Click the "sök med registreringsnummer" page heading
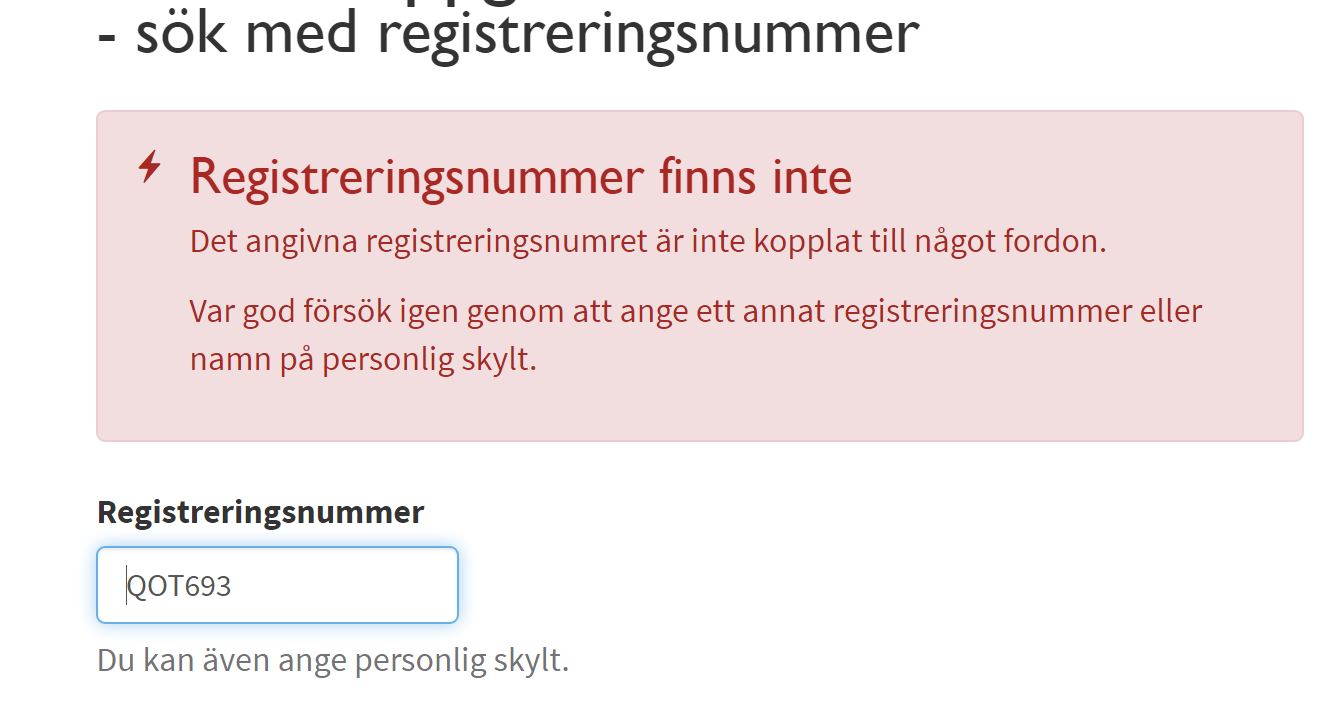 (526, 32)
